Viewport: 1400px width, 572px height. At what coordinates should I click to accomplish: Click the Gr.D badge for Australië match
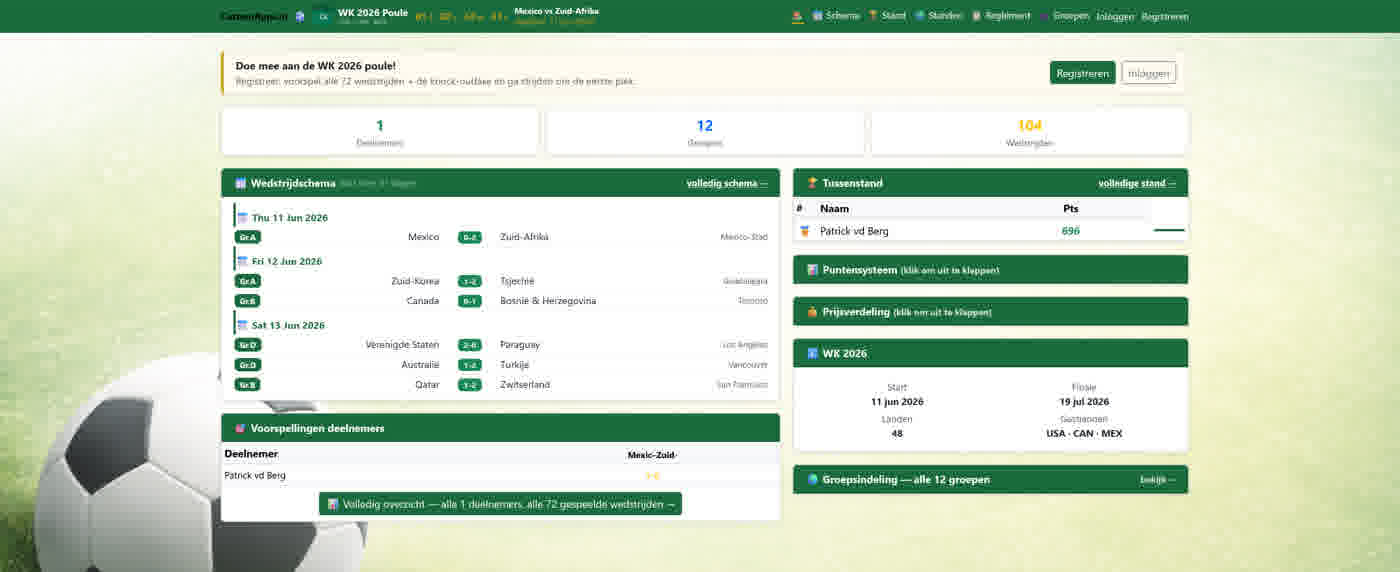point(248,365)
